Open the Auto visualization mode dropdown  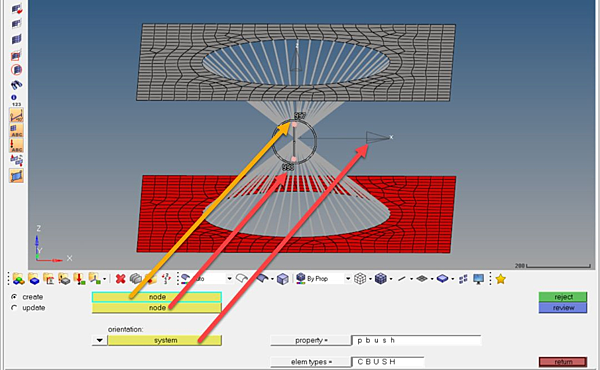tap(229, 279)
